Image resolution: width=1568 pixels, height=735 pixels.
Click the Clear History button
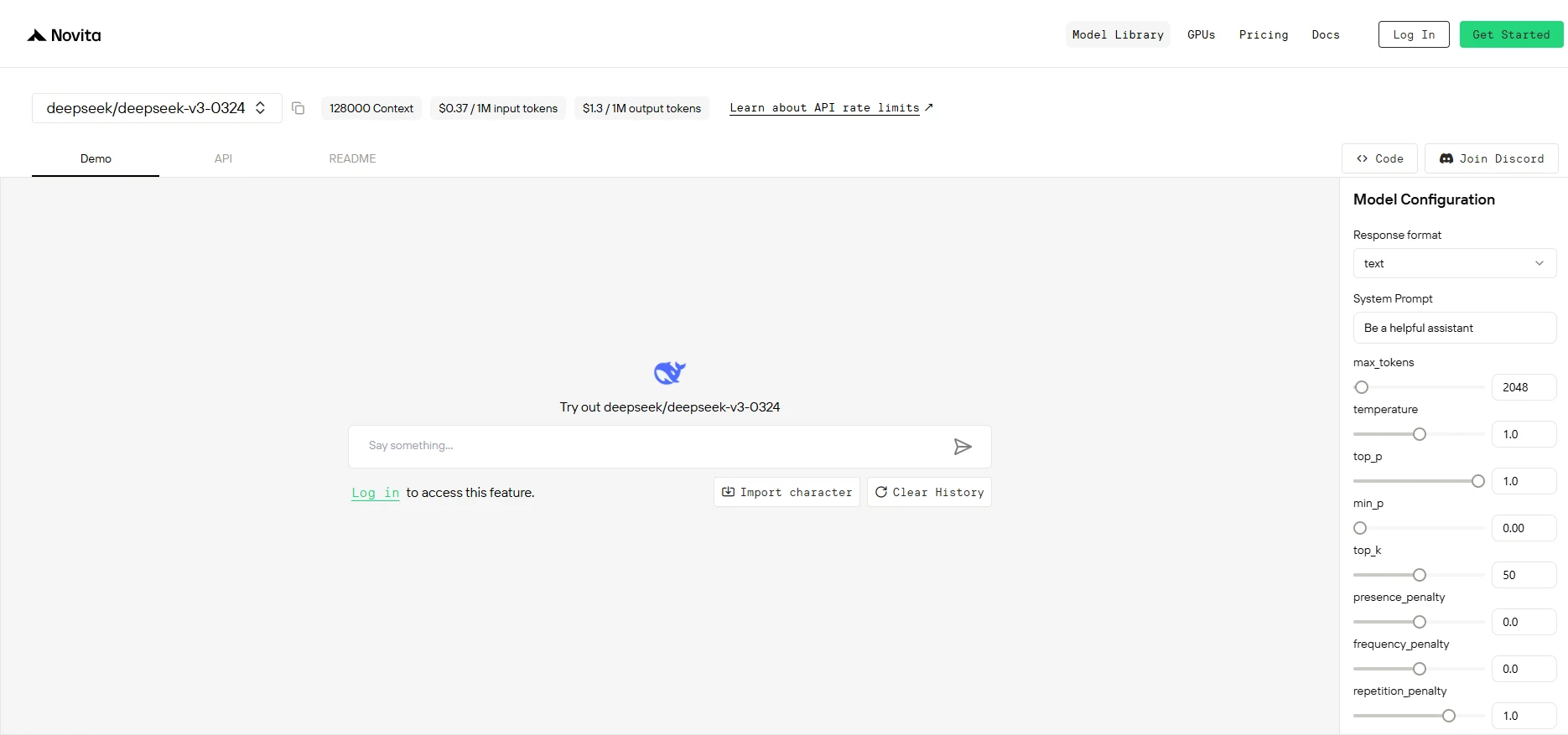(x=929, y=492)
